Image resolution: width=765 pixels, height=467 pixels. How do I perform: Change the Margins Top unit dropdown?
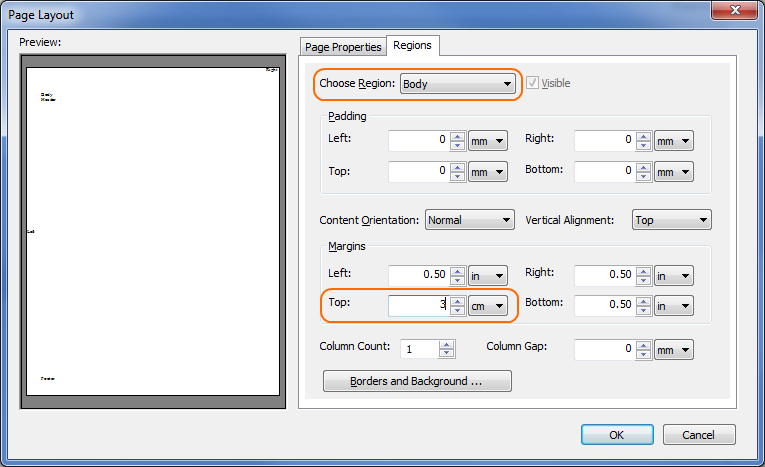(x=488, y=306)
